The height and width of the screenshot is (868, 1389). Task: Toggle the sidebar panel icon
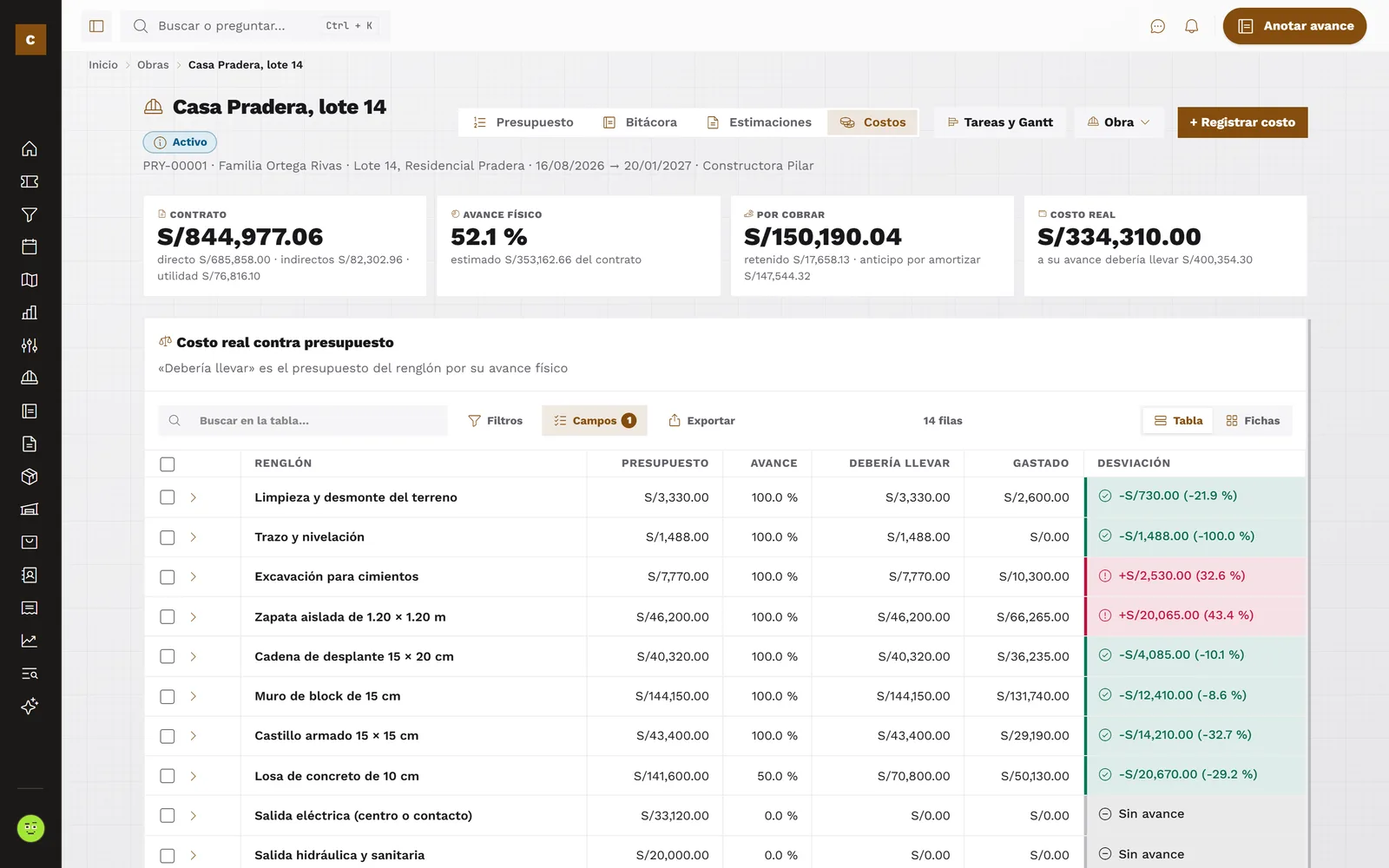point(96,26)
